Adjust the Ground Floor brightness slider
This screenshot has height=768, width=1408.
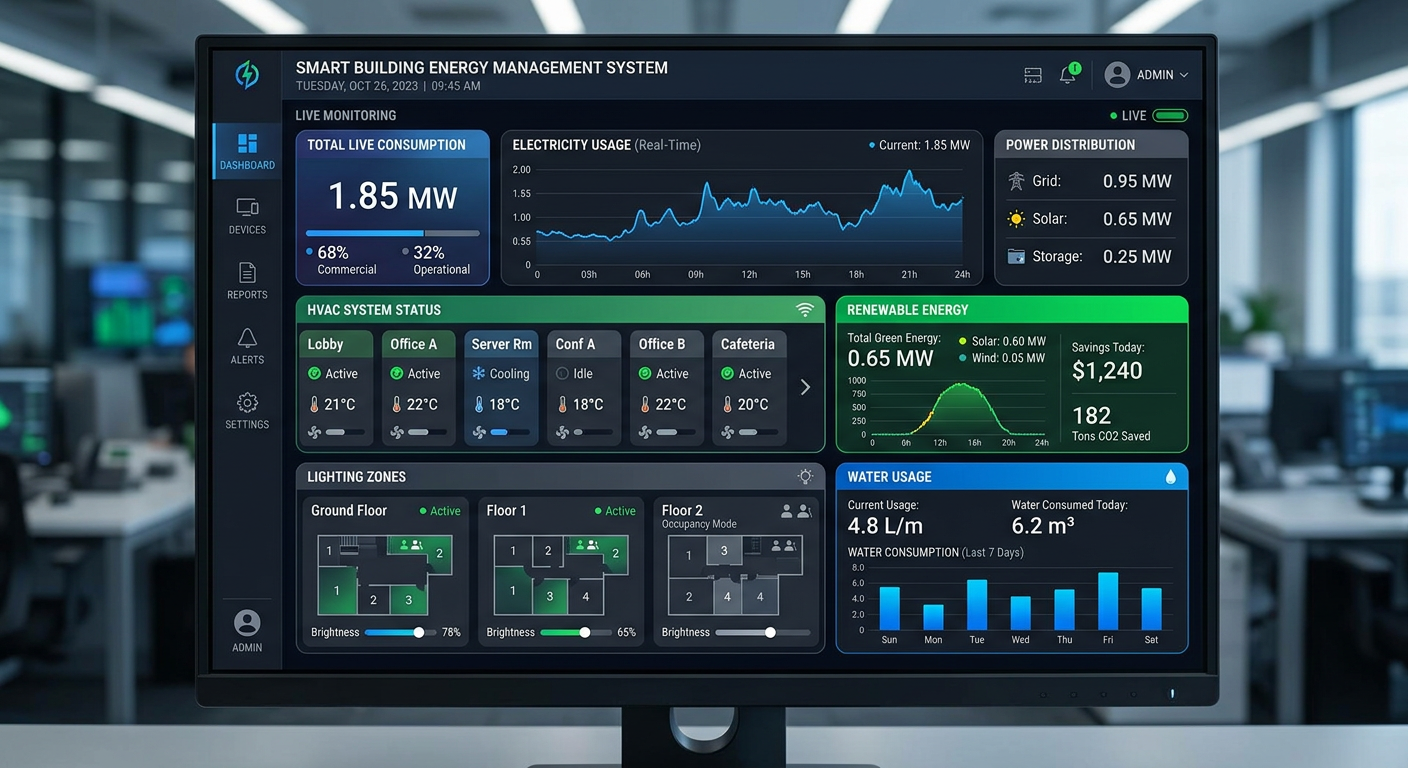point(400,633)
